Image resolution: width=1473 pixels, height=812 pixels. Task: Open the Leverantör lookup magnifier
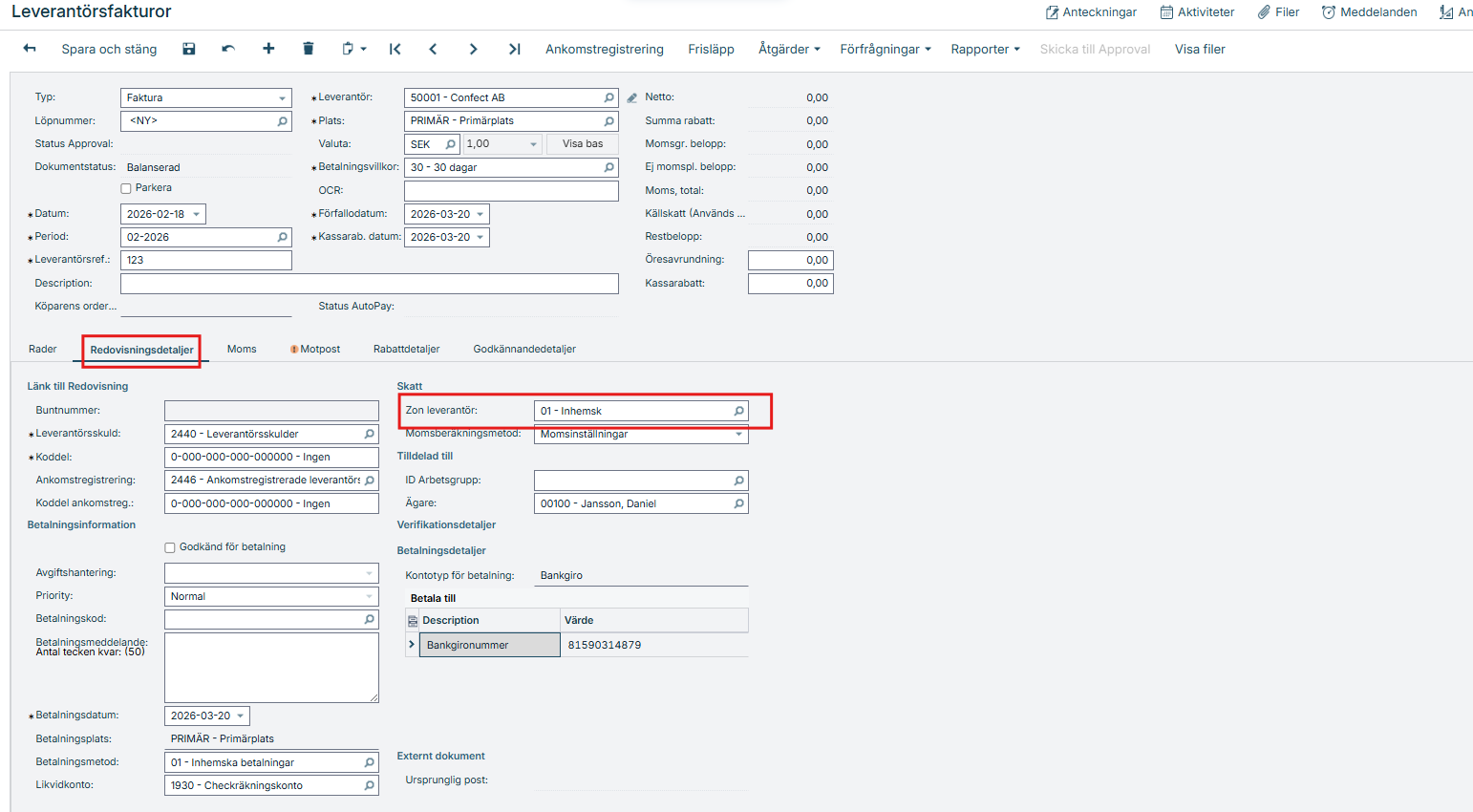point(608,97)
